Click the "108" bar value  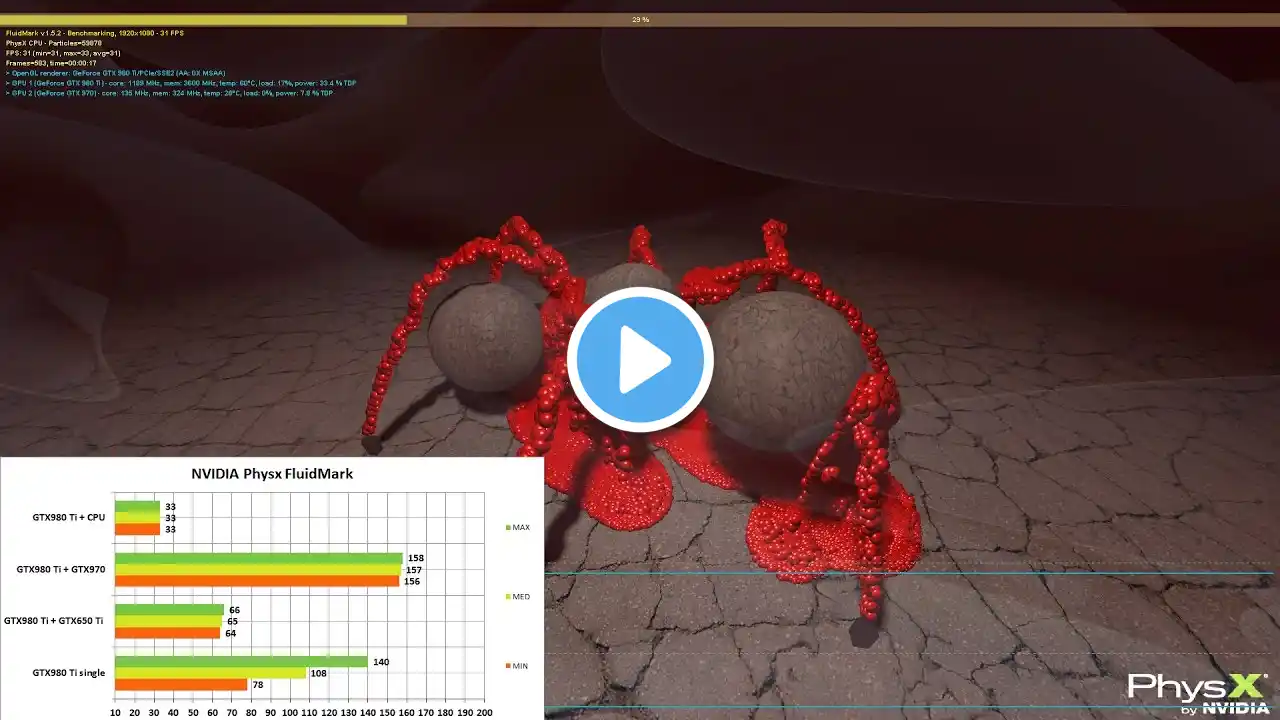pyautogui.click(x=318, y=673)
